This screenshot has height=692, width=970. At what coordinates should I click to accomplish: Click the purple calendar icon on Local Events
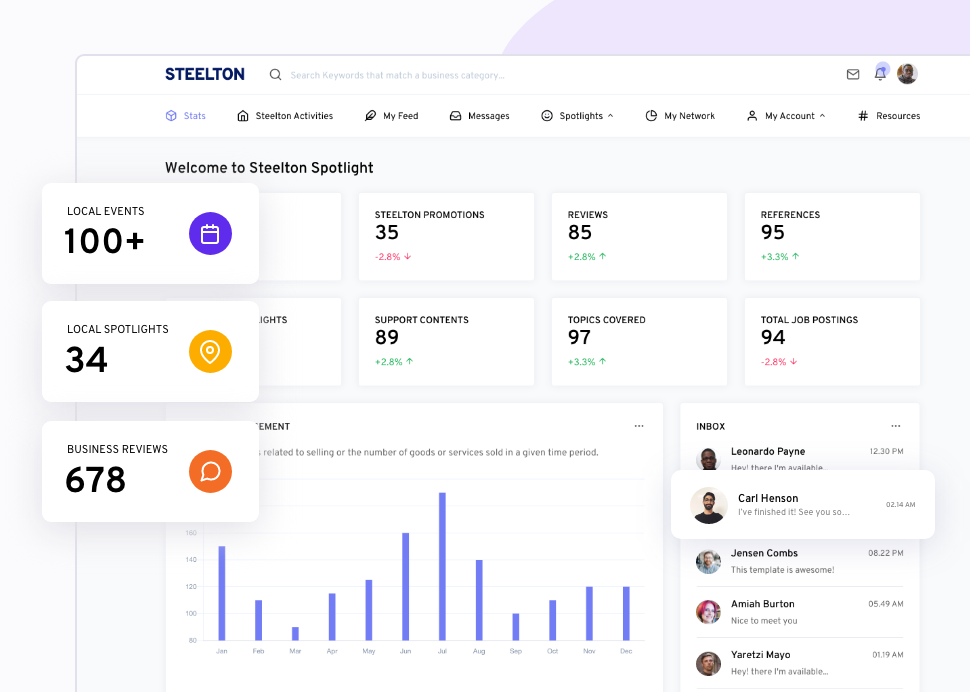(210, 234)
